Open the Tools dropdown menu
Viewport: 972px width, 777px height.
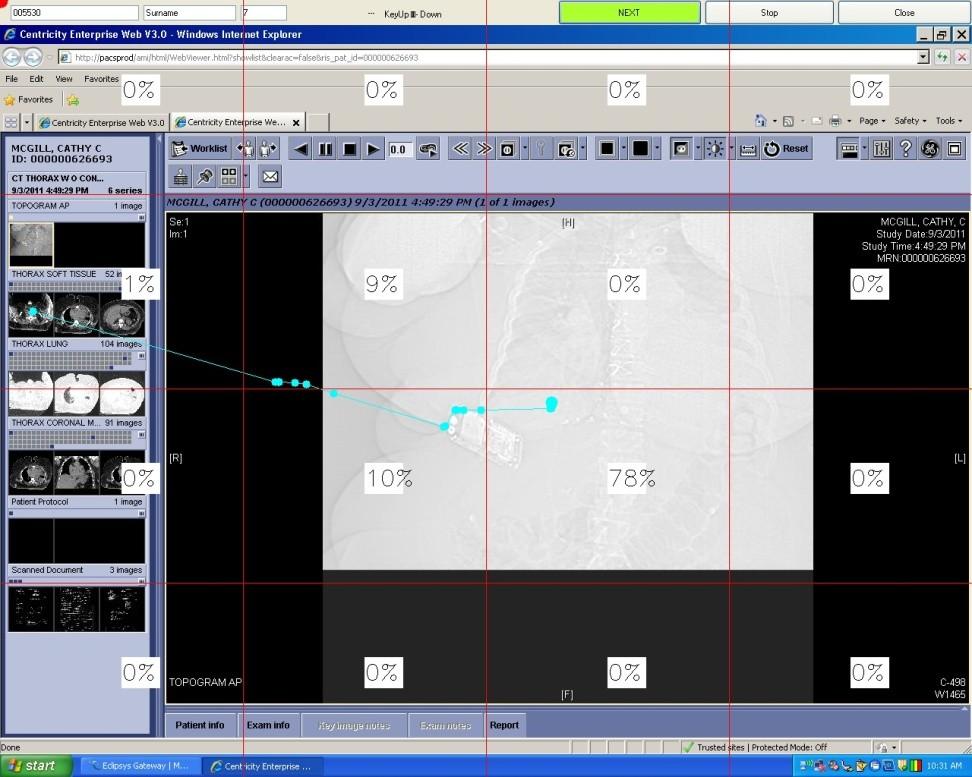(948, 121)
